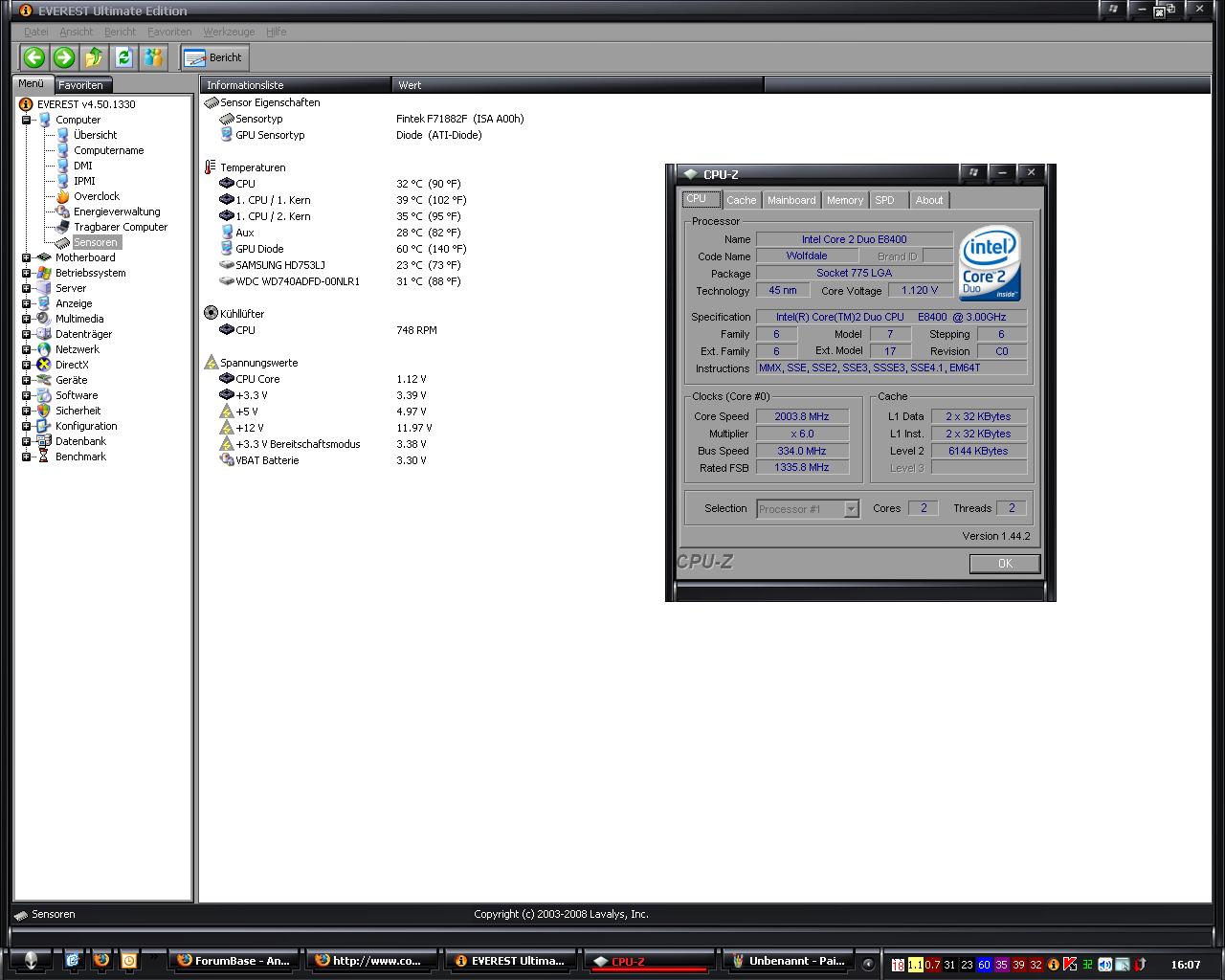The image size is (1225, 980).
Task: Expand the Datenträger tree node
Action: [26, 334]
